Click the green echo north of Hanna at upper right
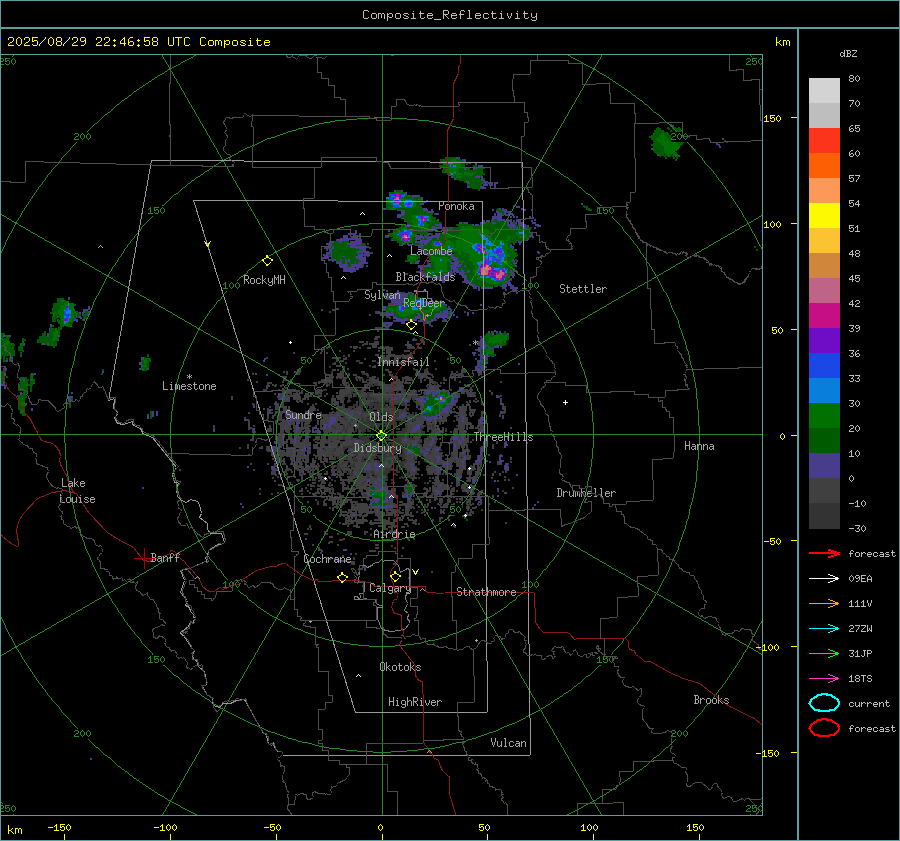Viewport: 900px width, 841px height. (666, 142)
